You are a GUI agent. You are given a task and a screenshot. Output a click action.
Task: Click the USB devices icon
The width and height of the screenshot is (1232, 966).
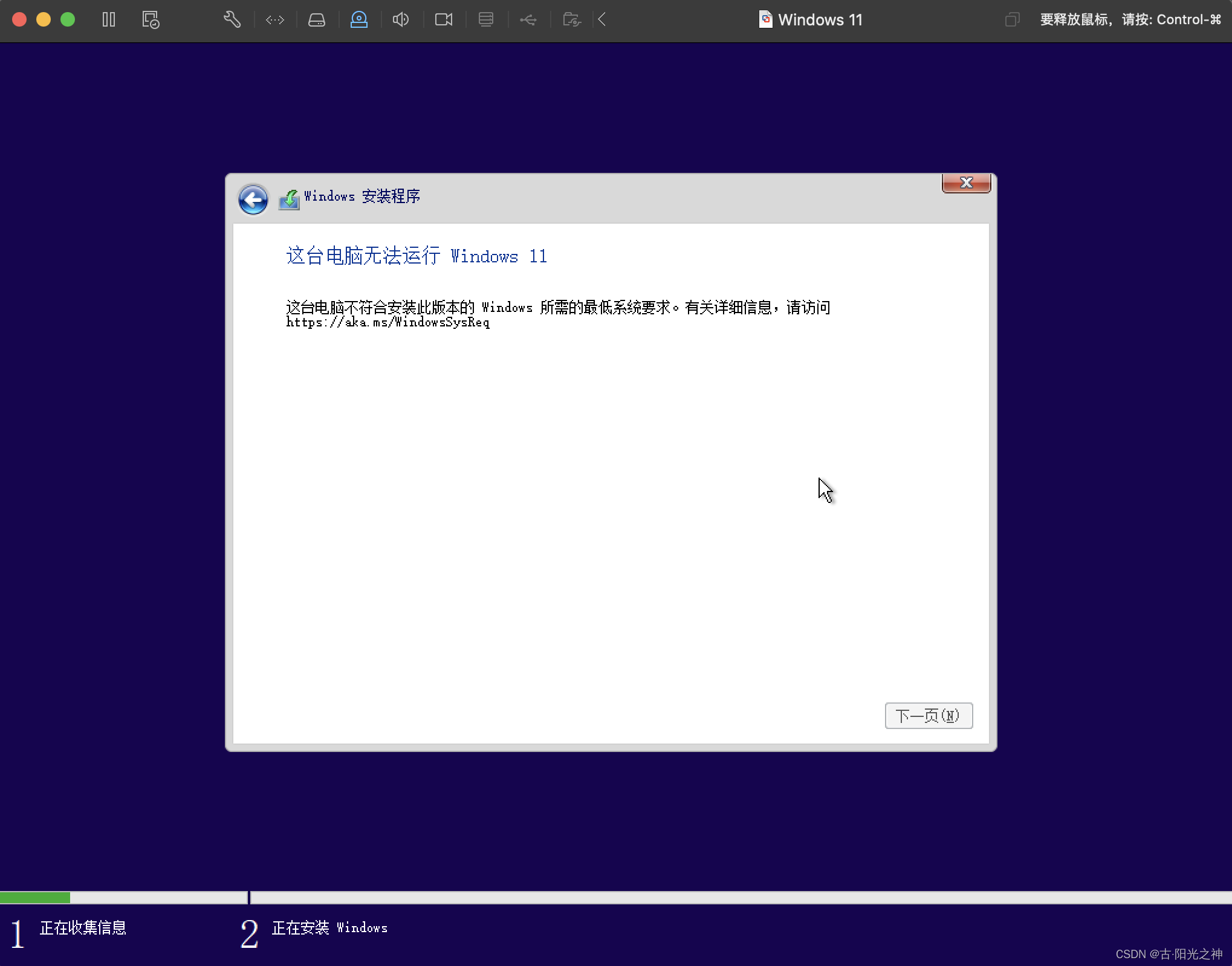(528, 20)
